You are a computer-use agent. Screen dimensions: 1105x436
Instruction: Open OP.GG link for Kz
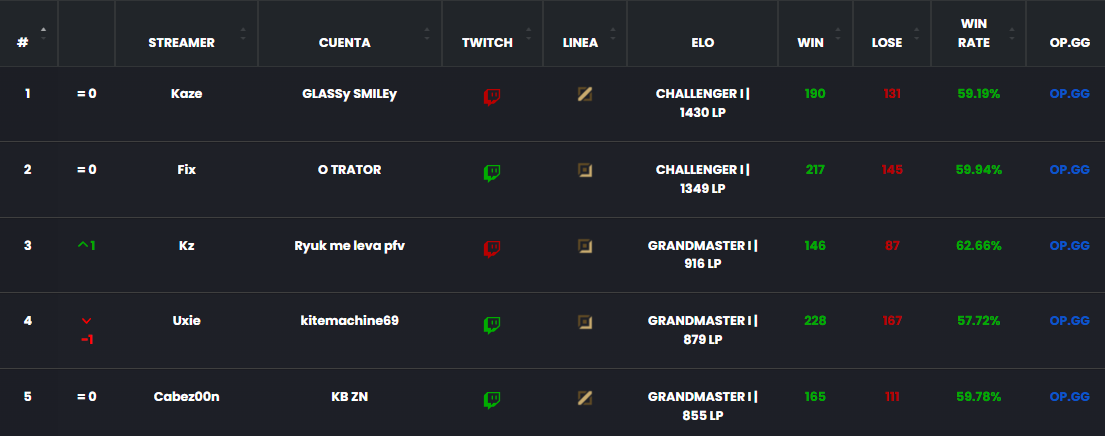click(1069, 245)
